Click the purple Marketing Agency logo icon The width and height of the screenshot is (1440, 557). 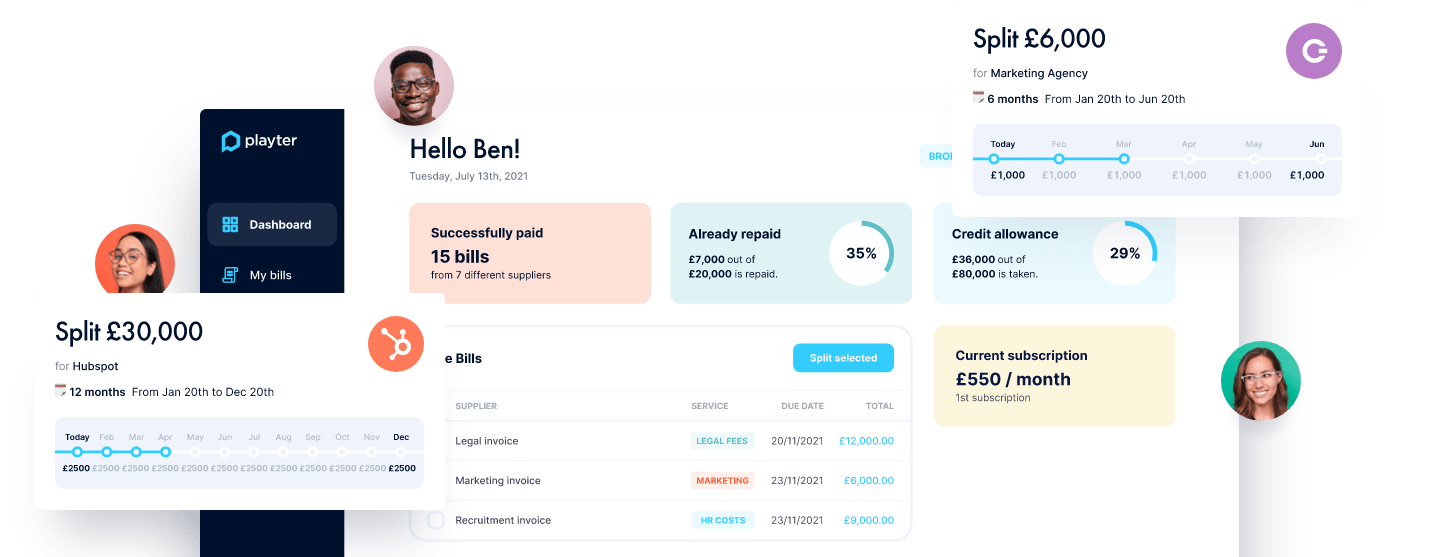coord(1314,51)
